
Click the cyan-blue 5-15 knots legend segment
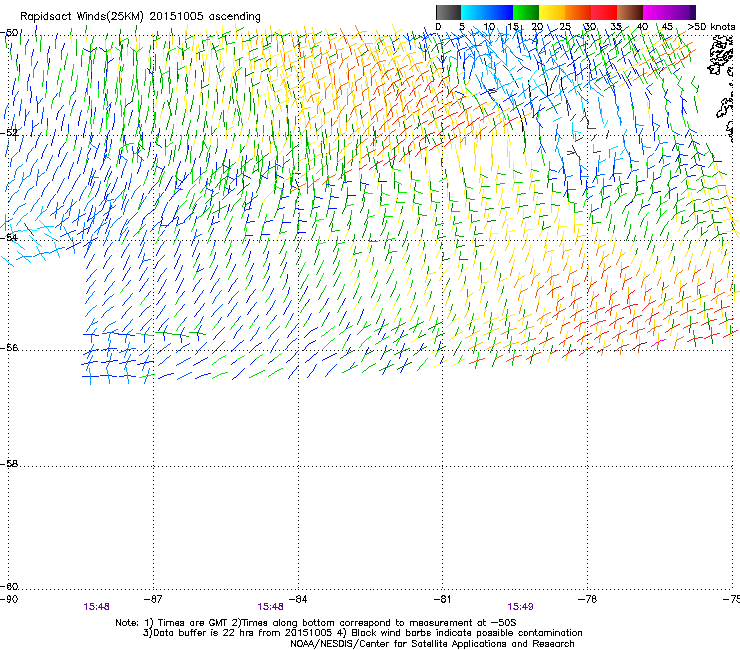click(487, 12)
